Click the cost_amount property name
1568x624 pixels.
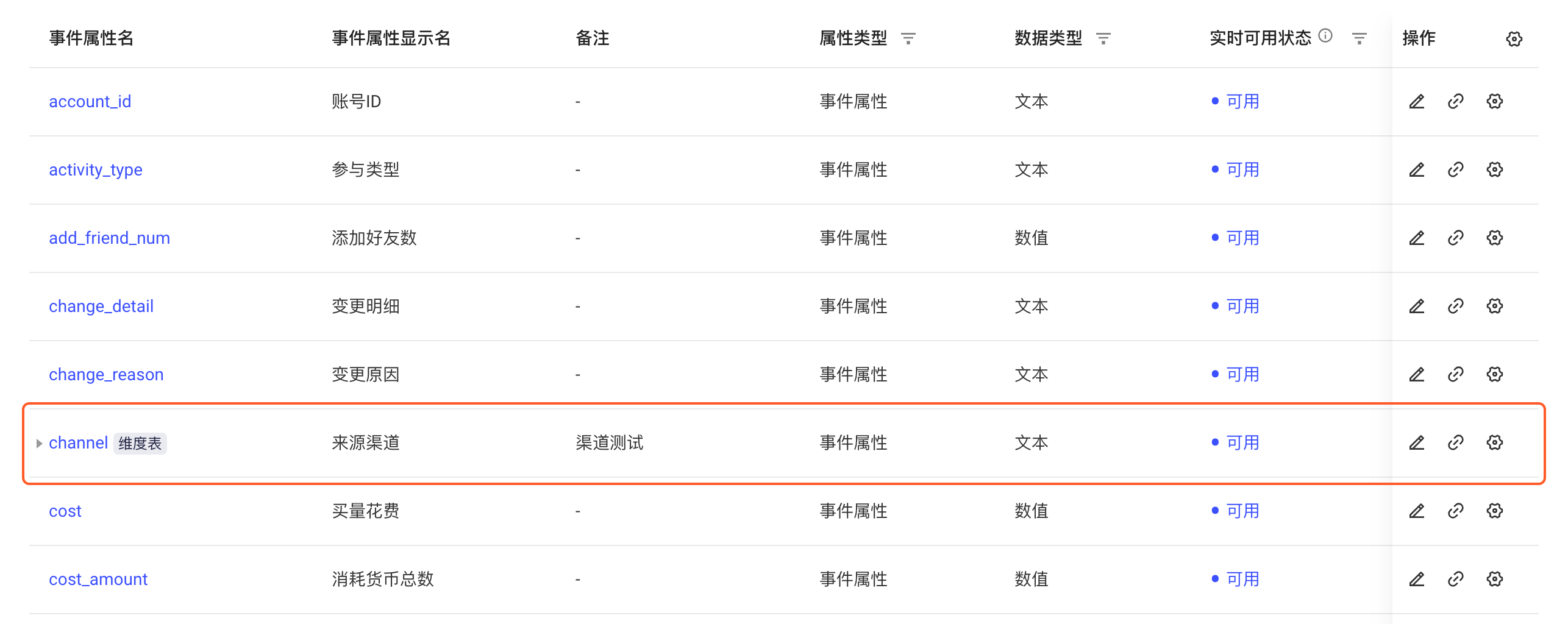point(98,579)
